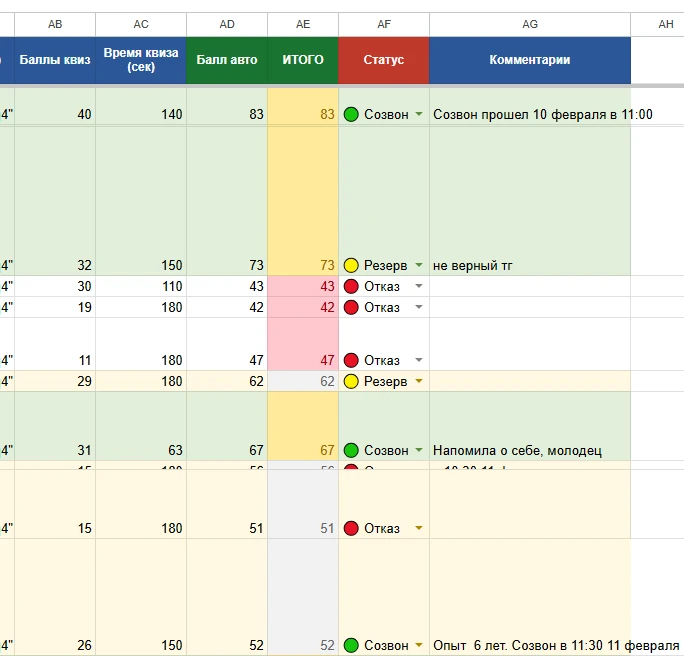Select quiz score cell with value 11
Image resolution: width=684 pixels, height=656 pixels.
(55, 344)
